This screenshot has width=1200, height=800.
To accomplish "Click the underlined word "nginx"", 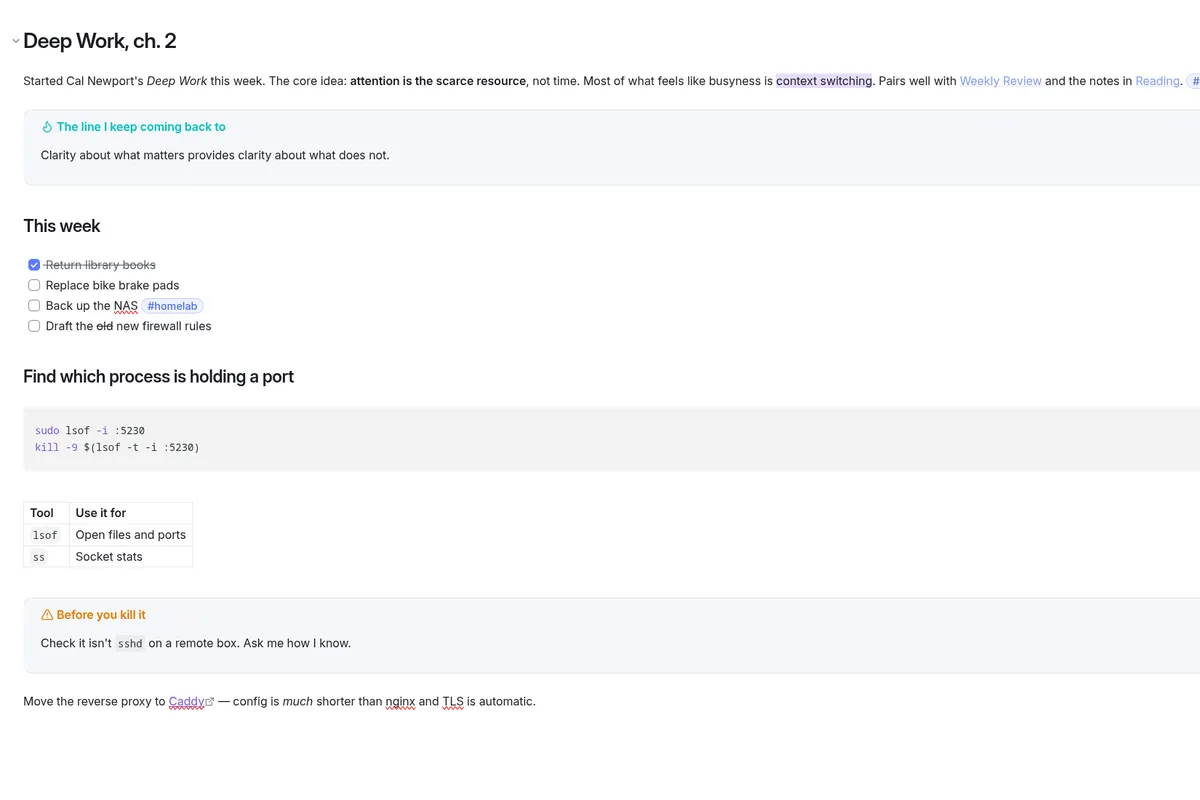I will coord(400,702).
